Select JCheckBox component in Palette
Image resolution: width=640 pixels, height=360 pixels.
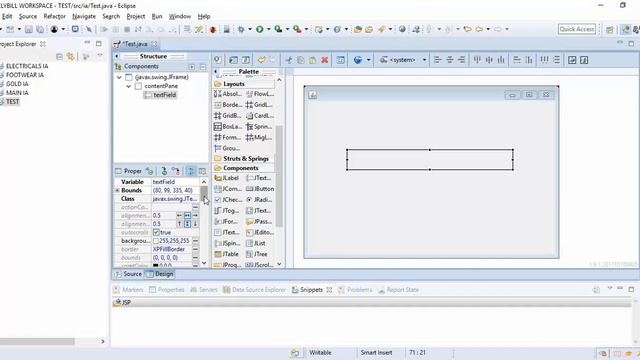228,200
